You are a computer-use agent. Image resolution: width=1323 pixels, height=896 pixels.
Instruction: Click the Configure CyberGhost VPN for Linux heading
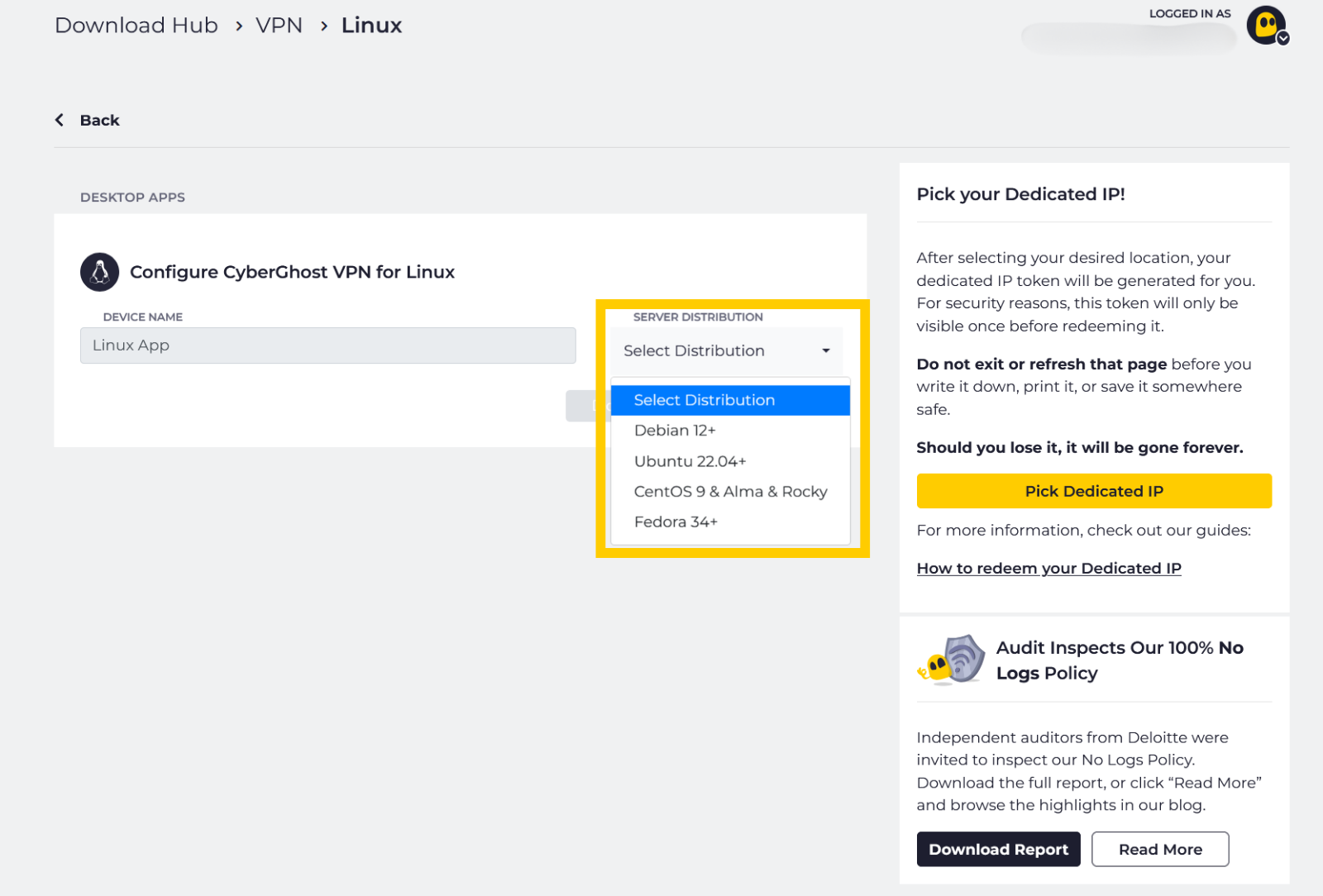click(x=292, y=272)
